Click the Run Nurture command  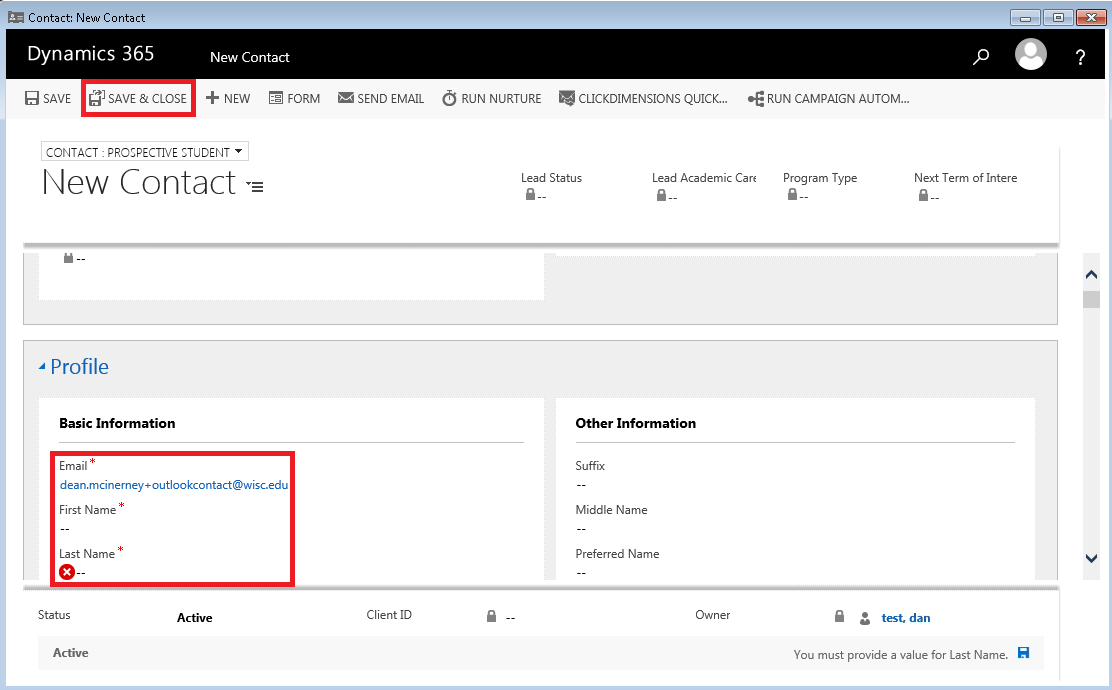tap(491, 99)
